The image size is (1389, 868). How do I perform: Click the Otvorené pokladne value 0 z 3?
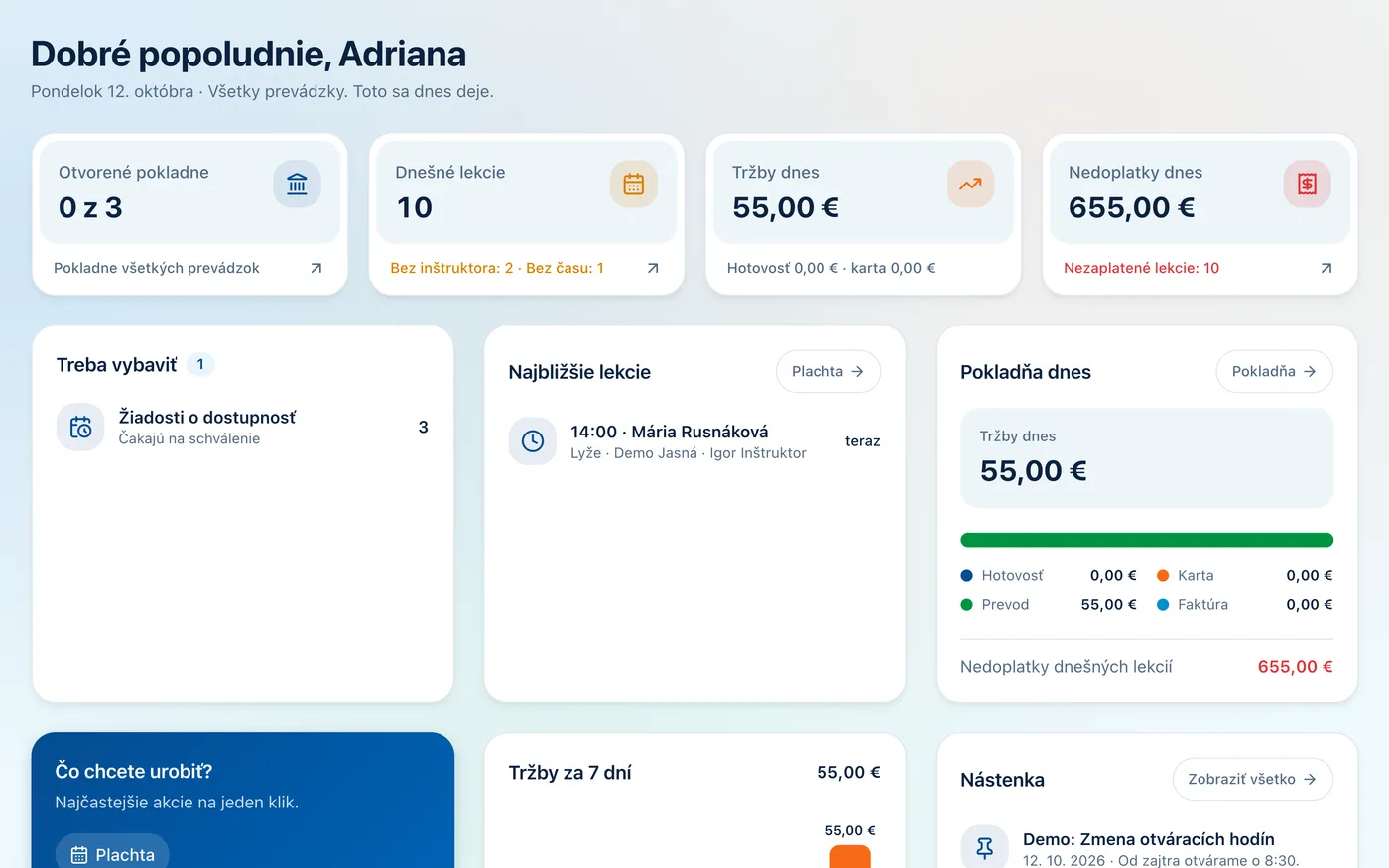pyautogui.click(x=90, y=207)
